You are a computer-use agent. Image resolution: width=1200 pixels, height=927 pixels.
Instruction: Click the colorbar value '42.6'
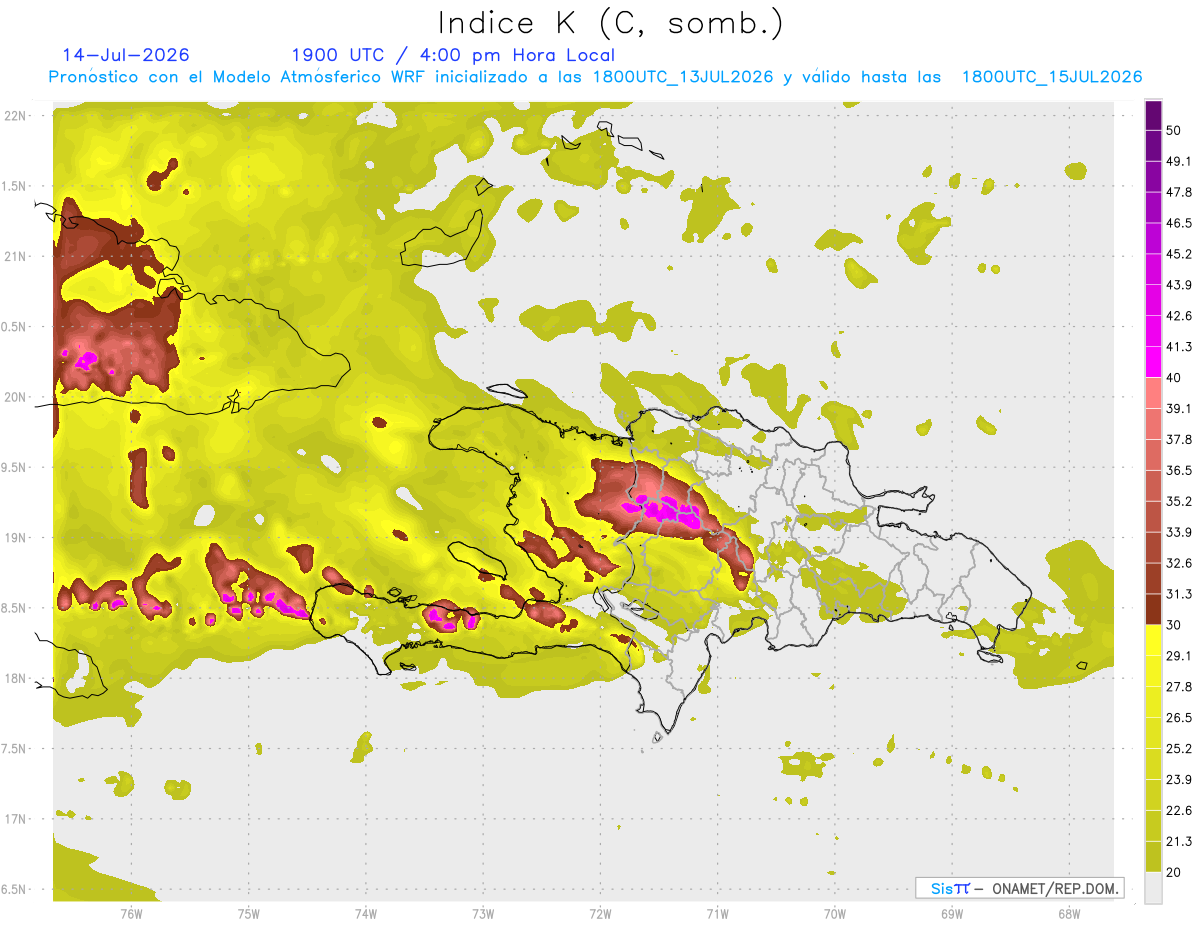point(1179,316)
